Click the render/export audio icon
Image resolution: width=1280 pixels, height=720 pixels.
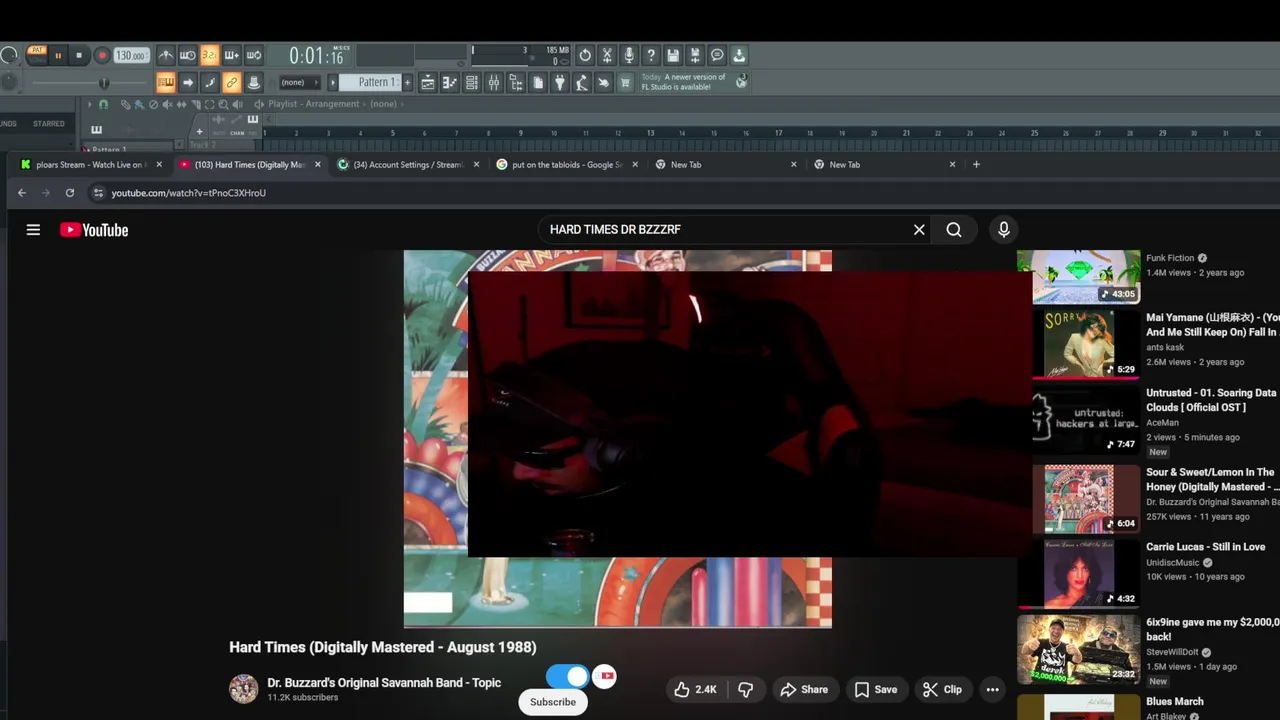click(x=694, y=55)
